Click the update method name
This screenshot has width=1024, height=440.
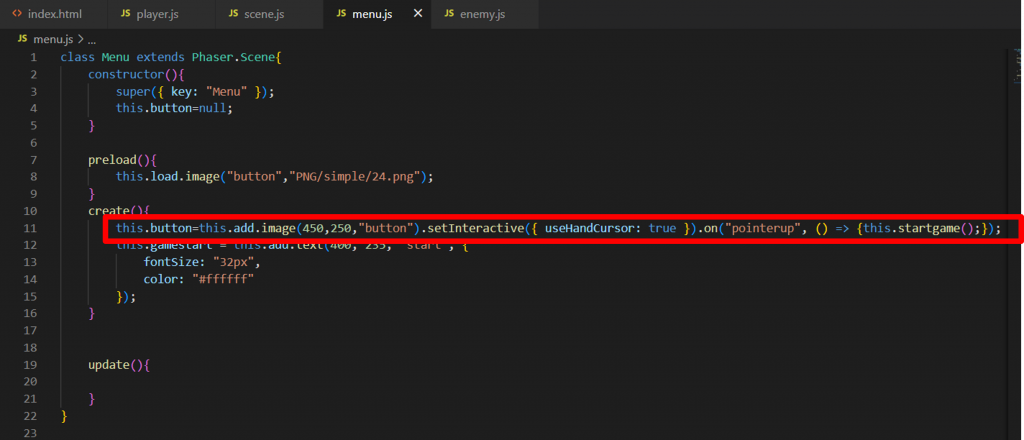tap(109, 365)
